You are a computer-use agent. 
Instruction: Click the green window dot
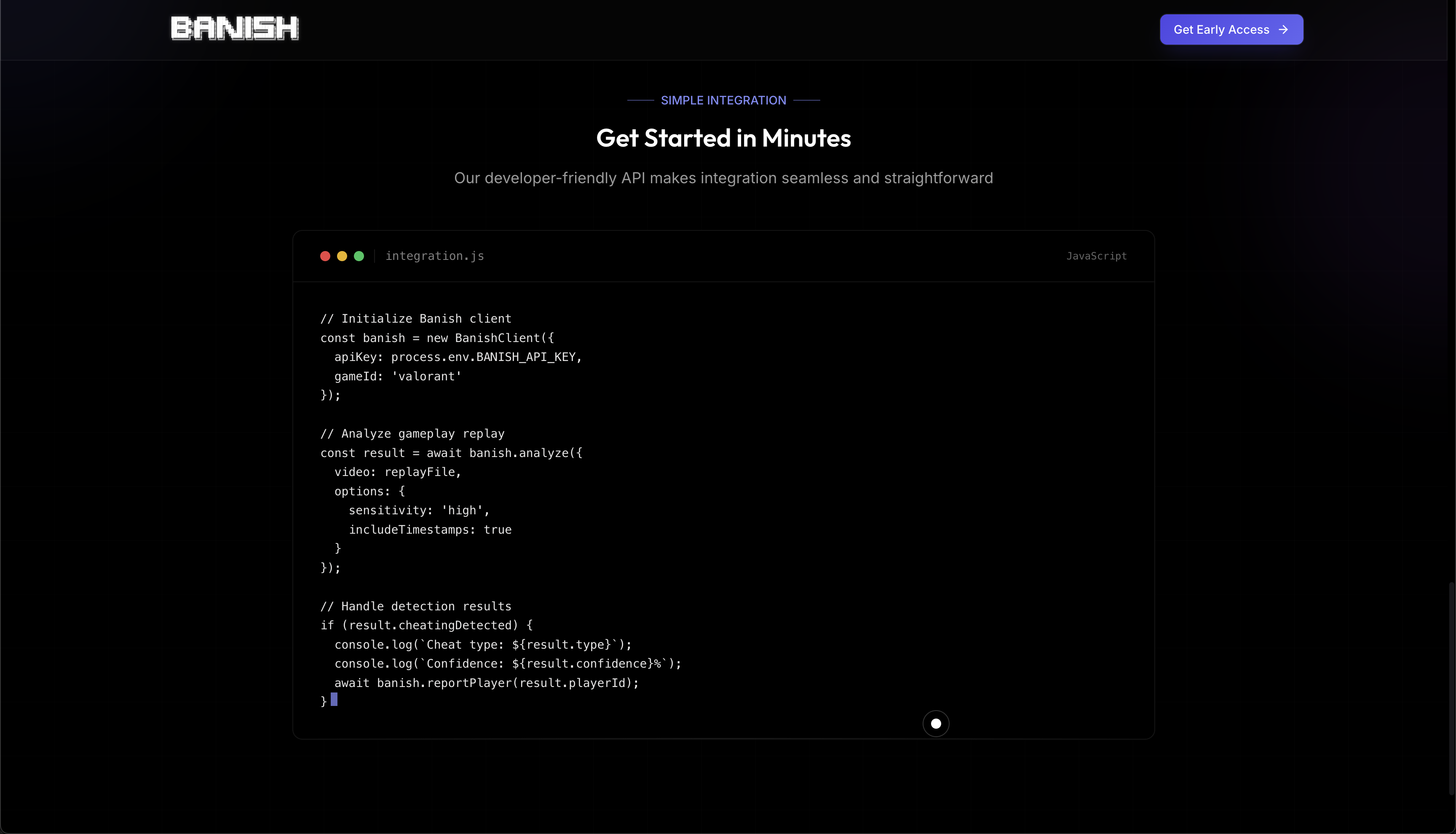(359, 256)
